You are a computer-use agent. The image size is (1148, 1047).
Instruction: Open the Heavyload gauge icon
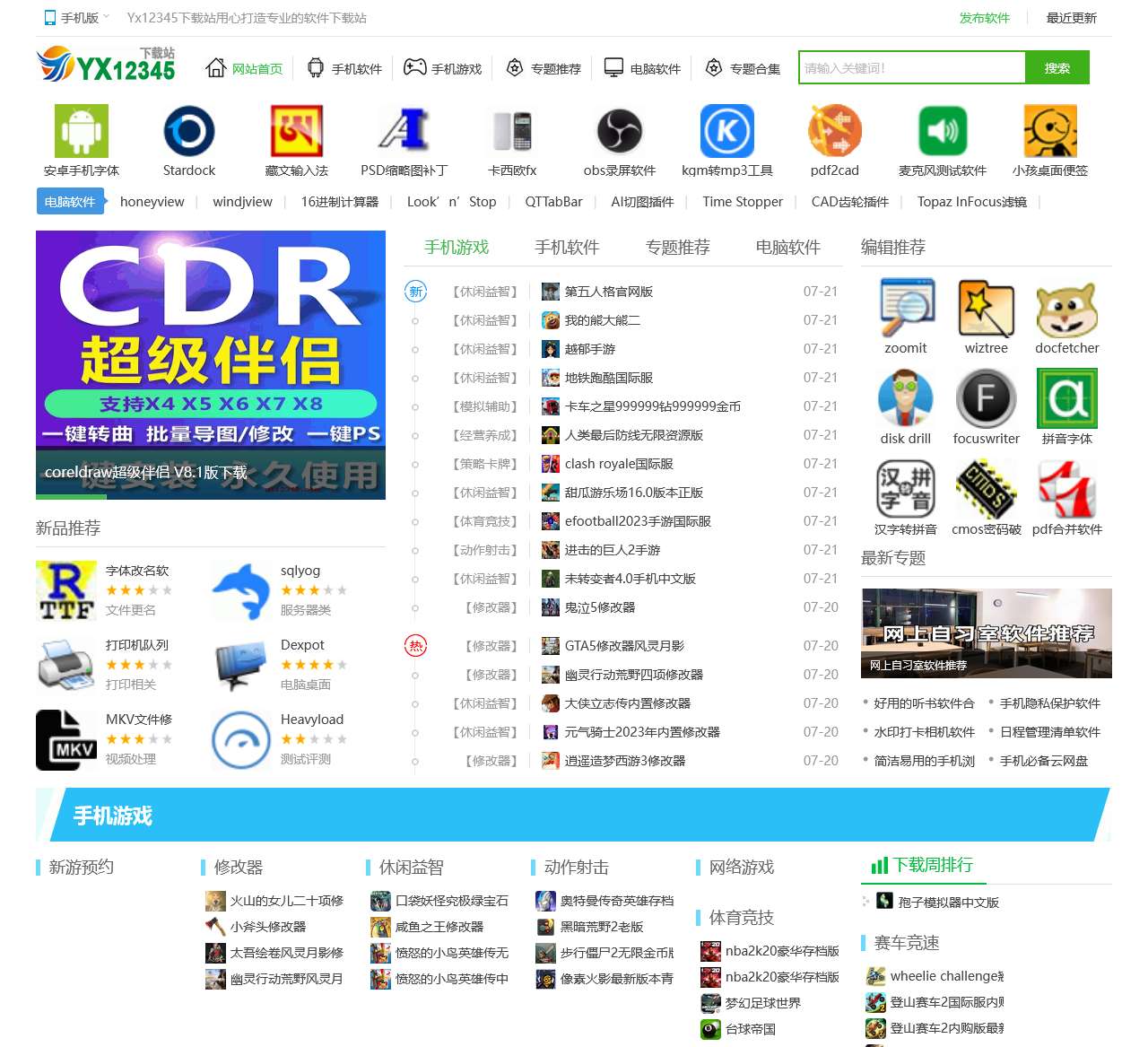coord(241,740)
